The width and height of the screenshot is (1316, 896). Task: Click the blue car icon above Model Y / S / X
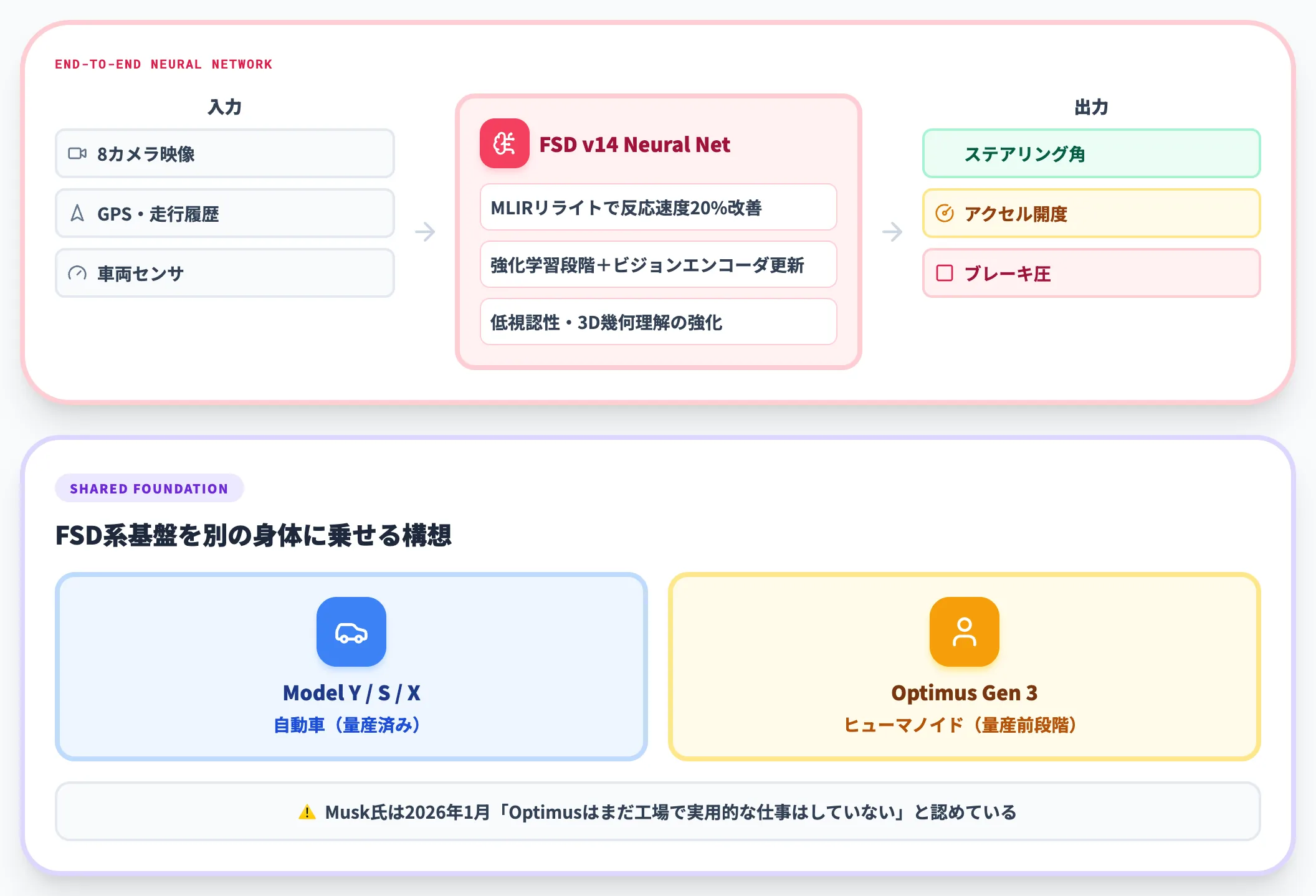click(351, 632)
